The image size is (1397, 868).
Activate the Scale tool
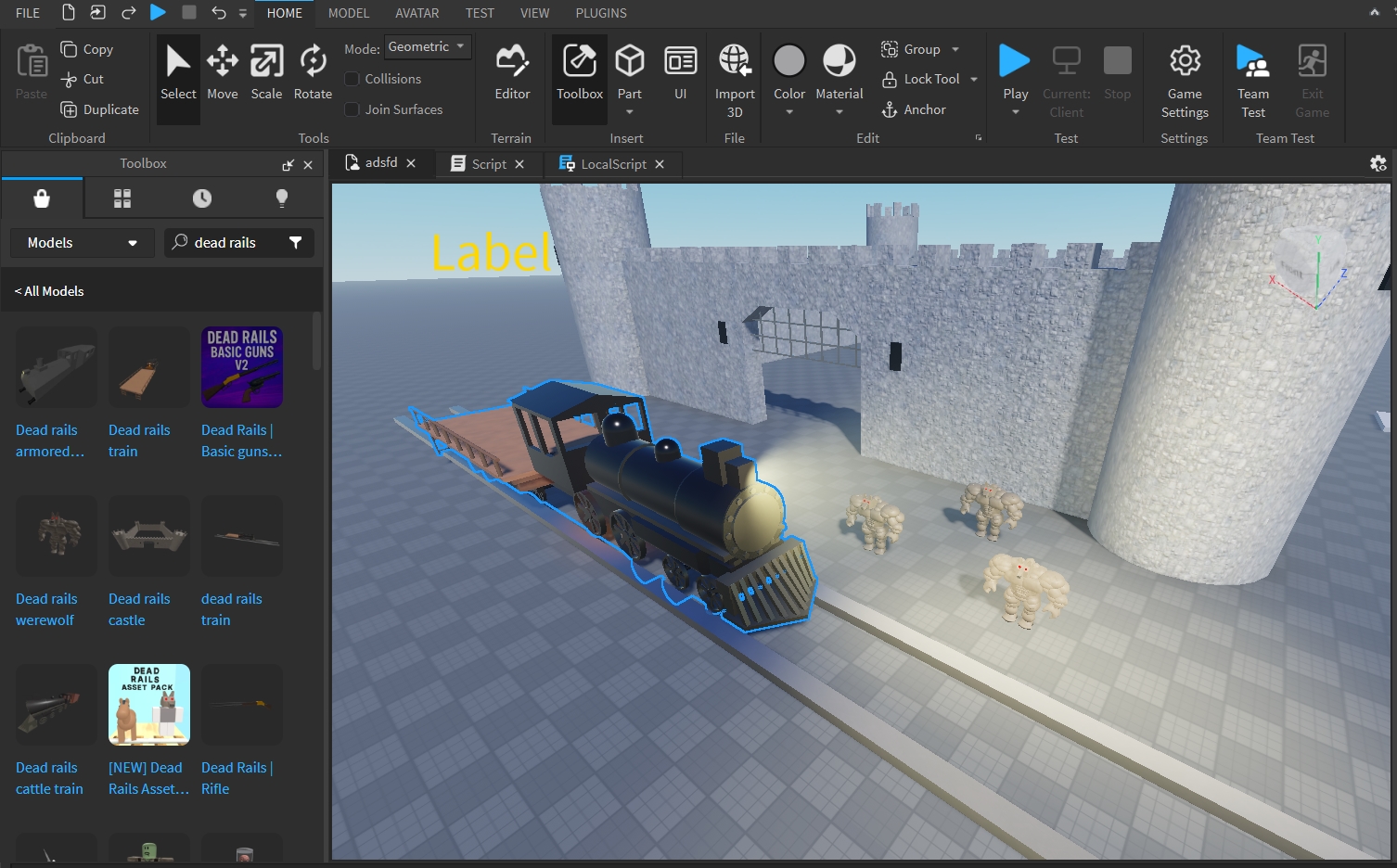(x=266, y=73)
